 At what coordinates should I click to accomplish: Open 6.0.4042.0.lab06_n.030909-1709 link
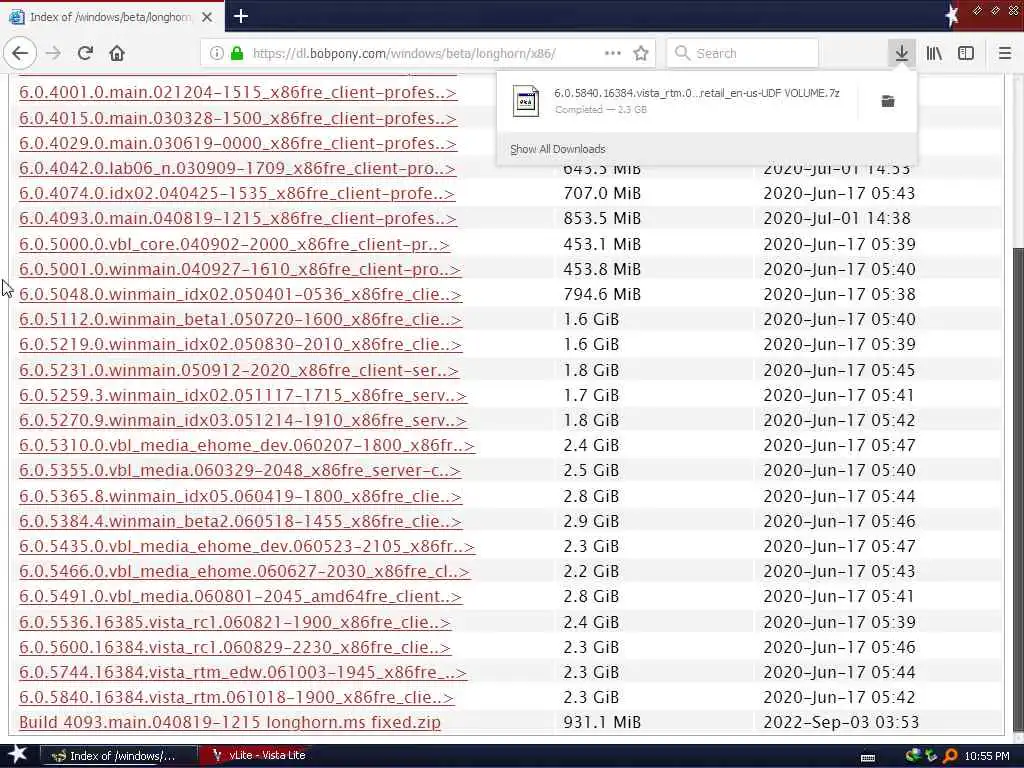[237, 168]
